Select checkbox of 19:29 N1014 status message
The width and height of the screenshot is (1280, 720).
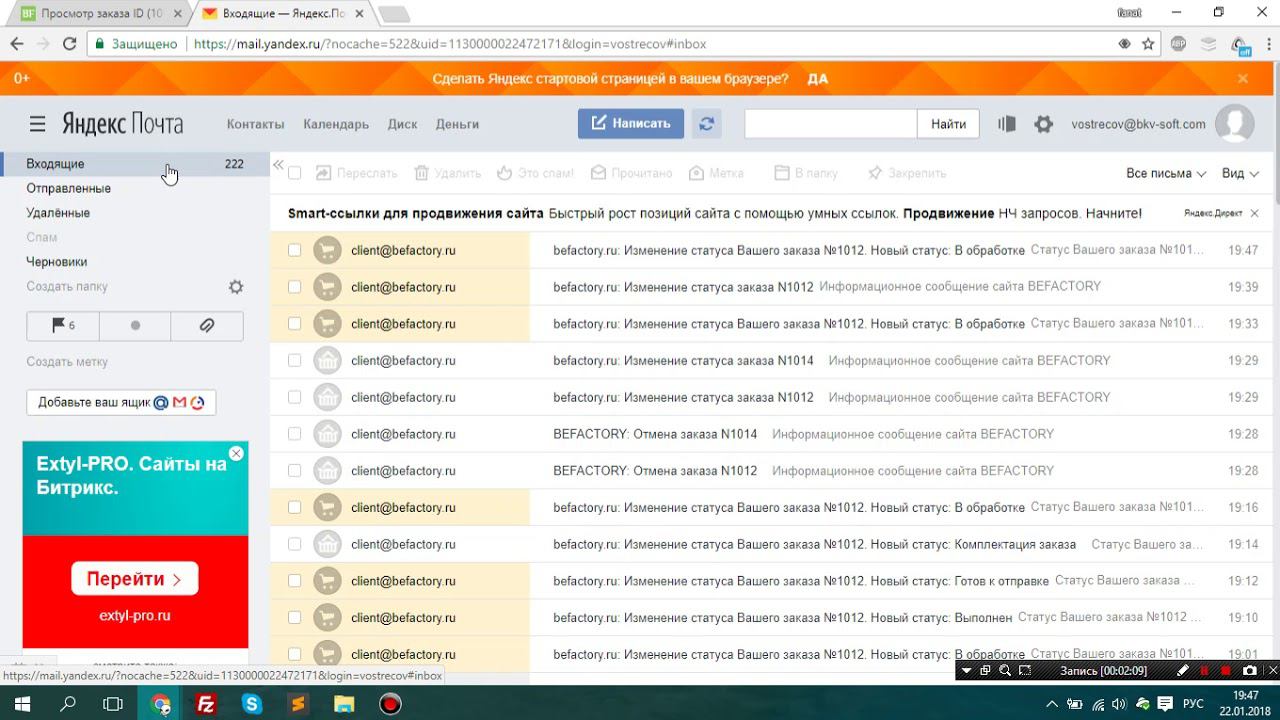294,360
